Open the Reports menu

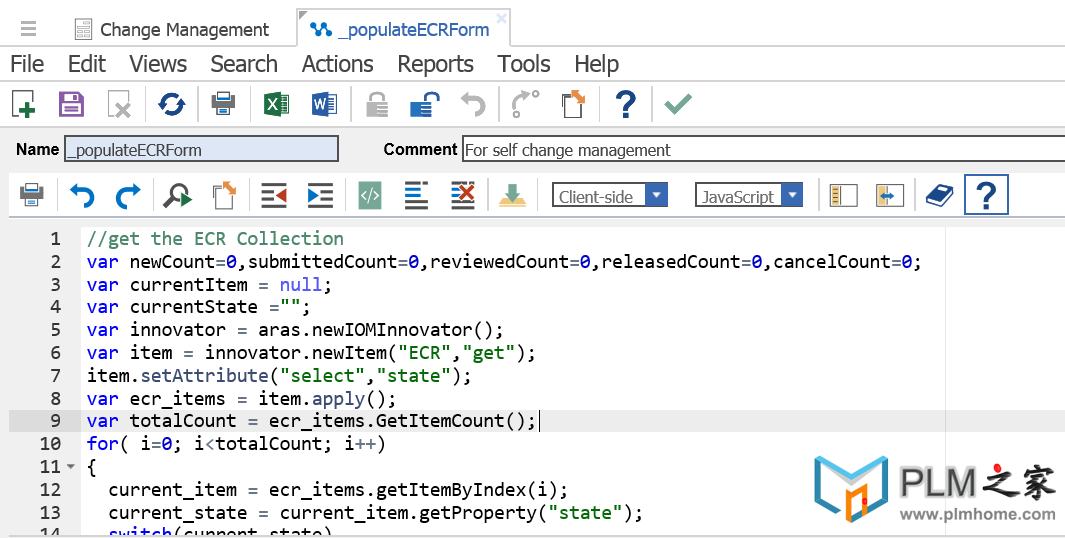435,64
